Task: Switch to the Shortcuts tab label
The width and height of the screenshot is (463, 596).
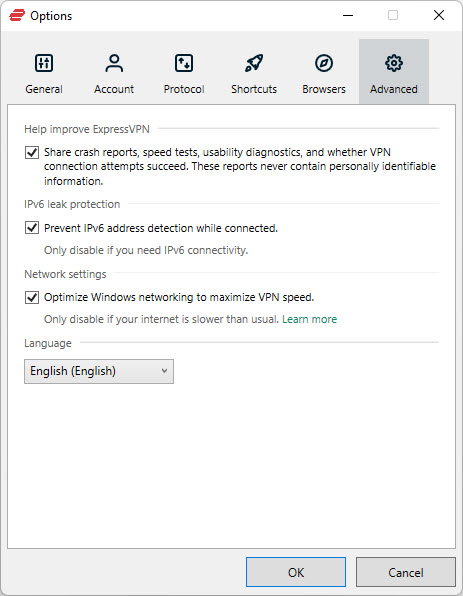Action: (x=254, y=89)
